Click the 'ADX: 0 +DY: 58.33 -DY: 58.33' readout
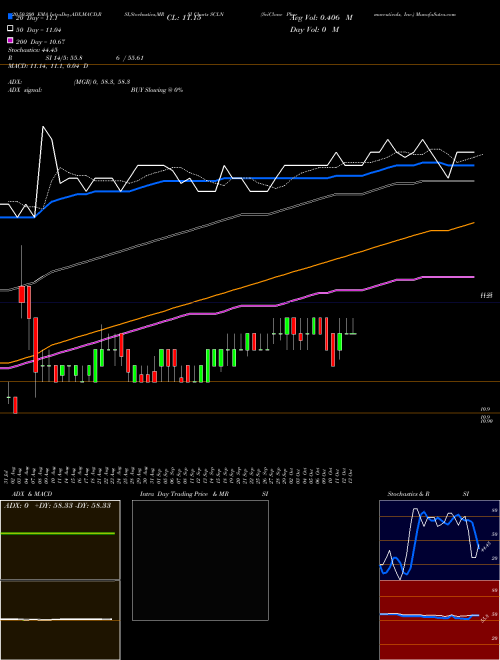500x660 pixels. click(x=57, y=505)
